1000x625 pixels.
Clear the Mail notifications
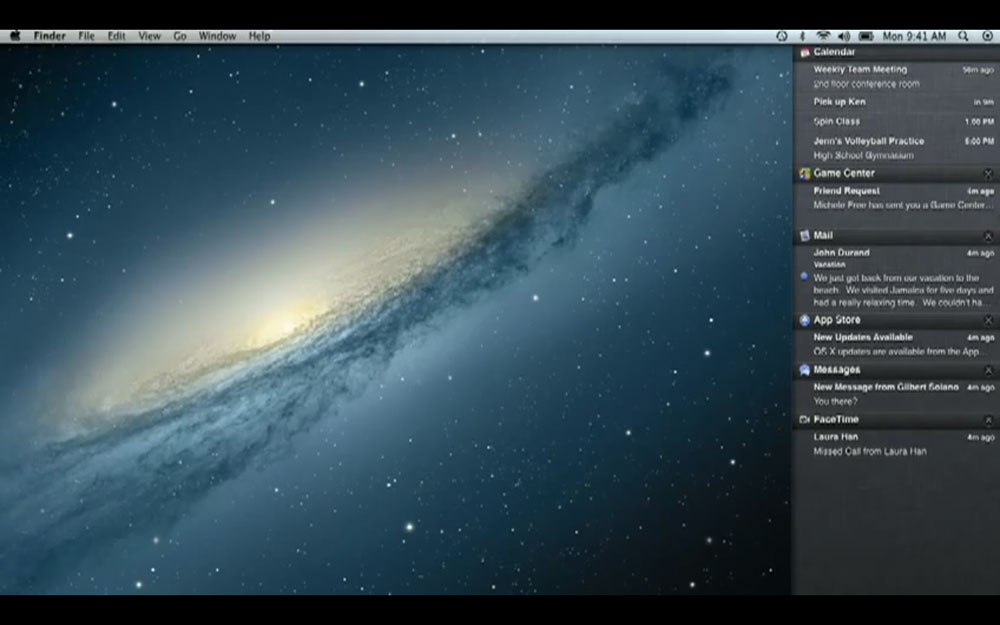tap(988, 236)
